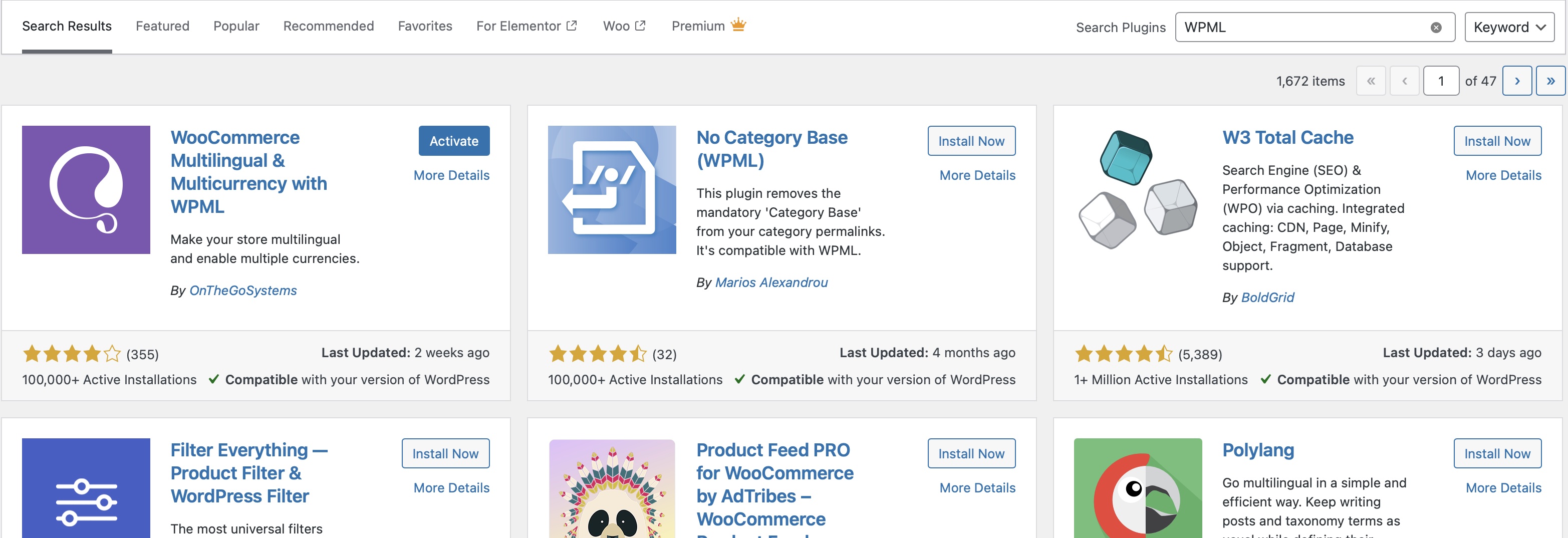Switch to the Featured tab
The image size is (1568, 538).
pyautogui.click(x=162, y=26)
